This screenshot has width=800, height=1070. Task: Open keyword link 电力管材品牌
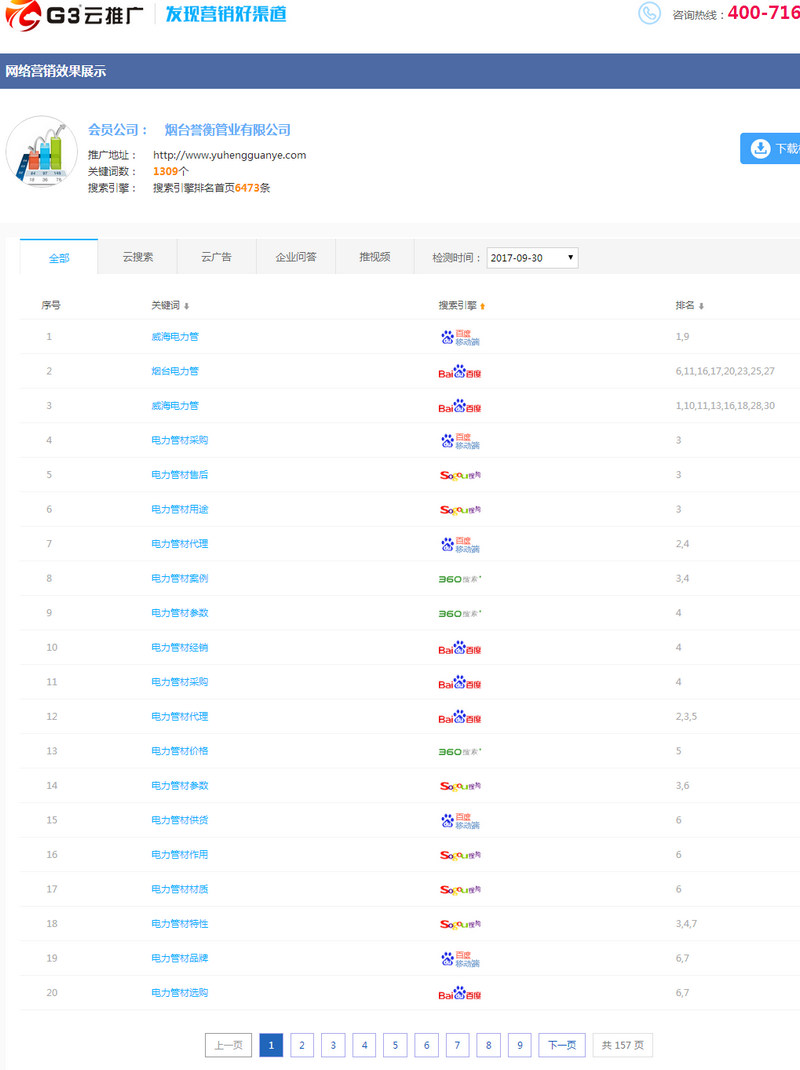pyautogui.click(x=180, y=958)
